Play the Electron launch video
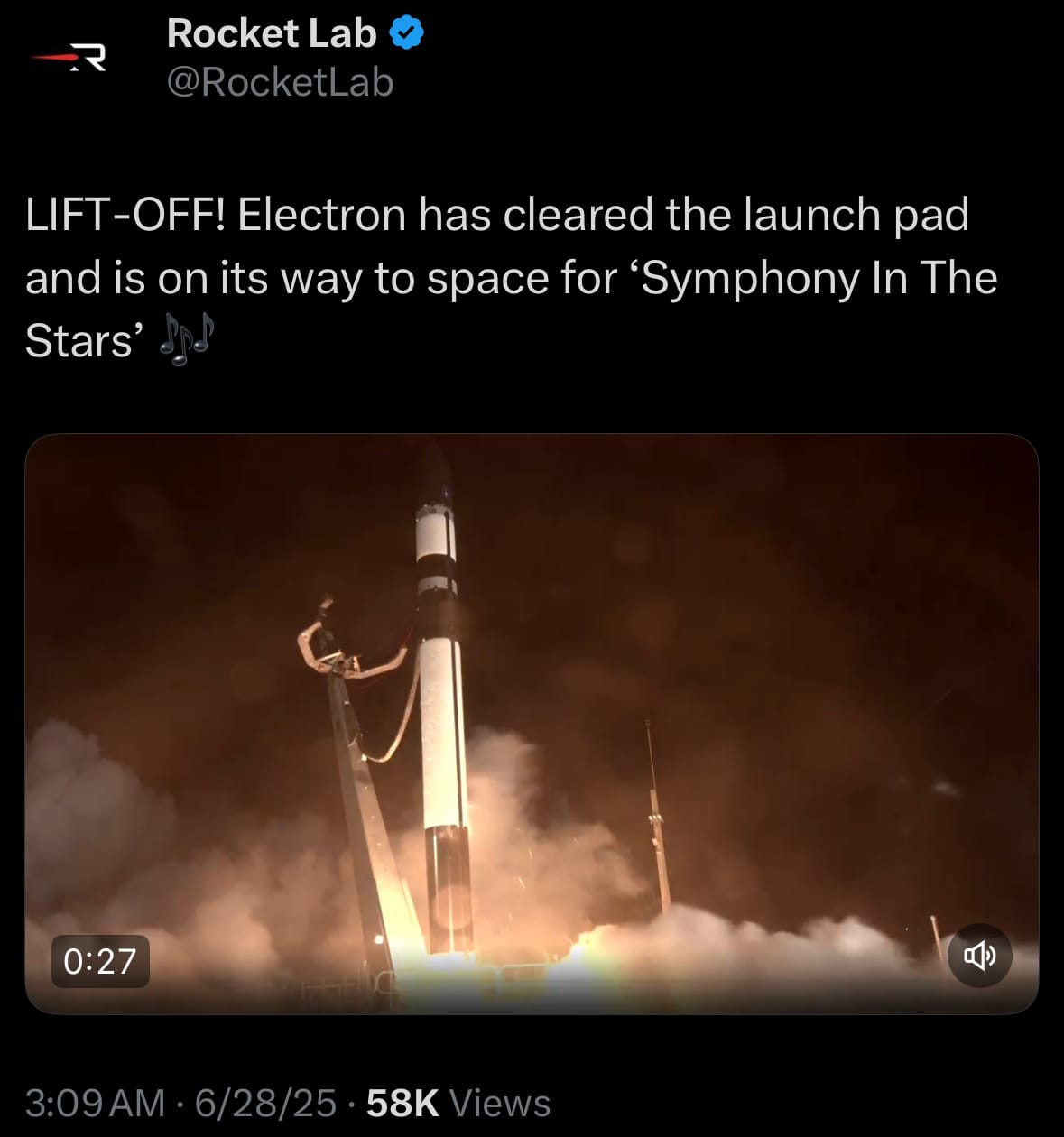Image resolution: width=1064 pixels, height=1137 pixels. 532,724
